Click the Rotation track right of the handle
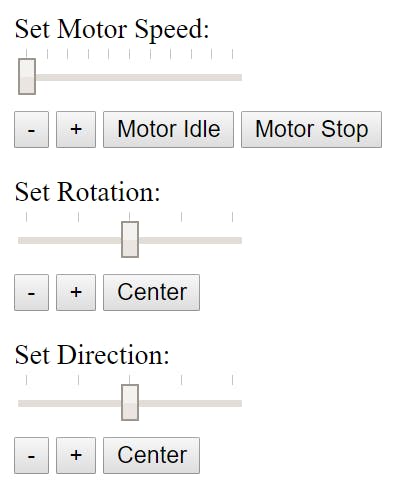The image size is (395, 498). (x=190, y=240)
